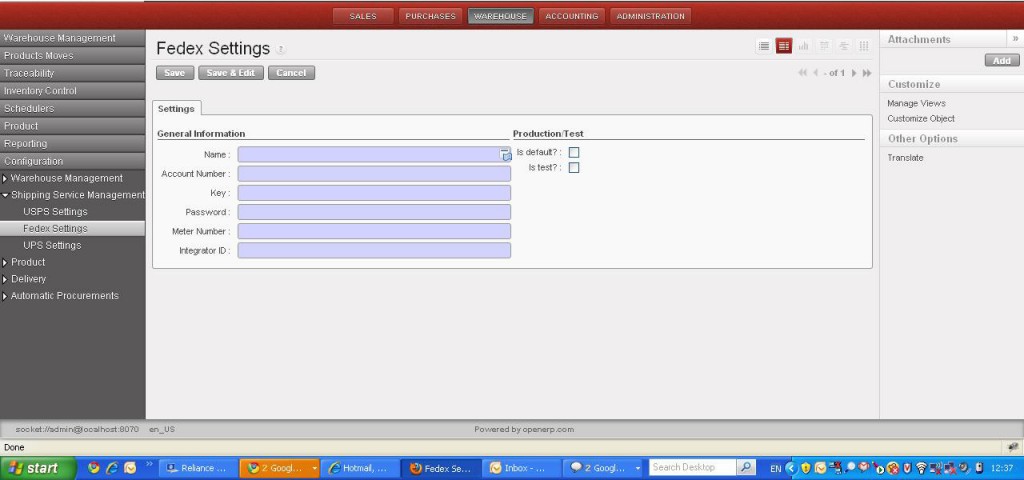Open Firefox Fedex Settings taskbar item
The height and width of the screenshot is (480, 1024).
click(440, 468)
